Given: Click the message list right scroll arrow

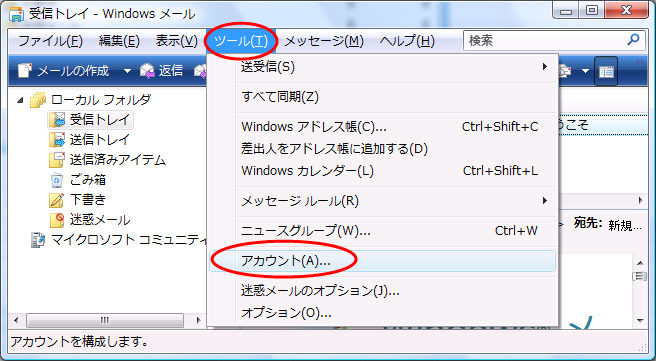Looking at the screenshot, I should 640,201.
